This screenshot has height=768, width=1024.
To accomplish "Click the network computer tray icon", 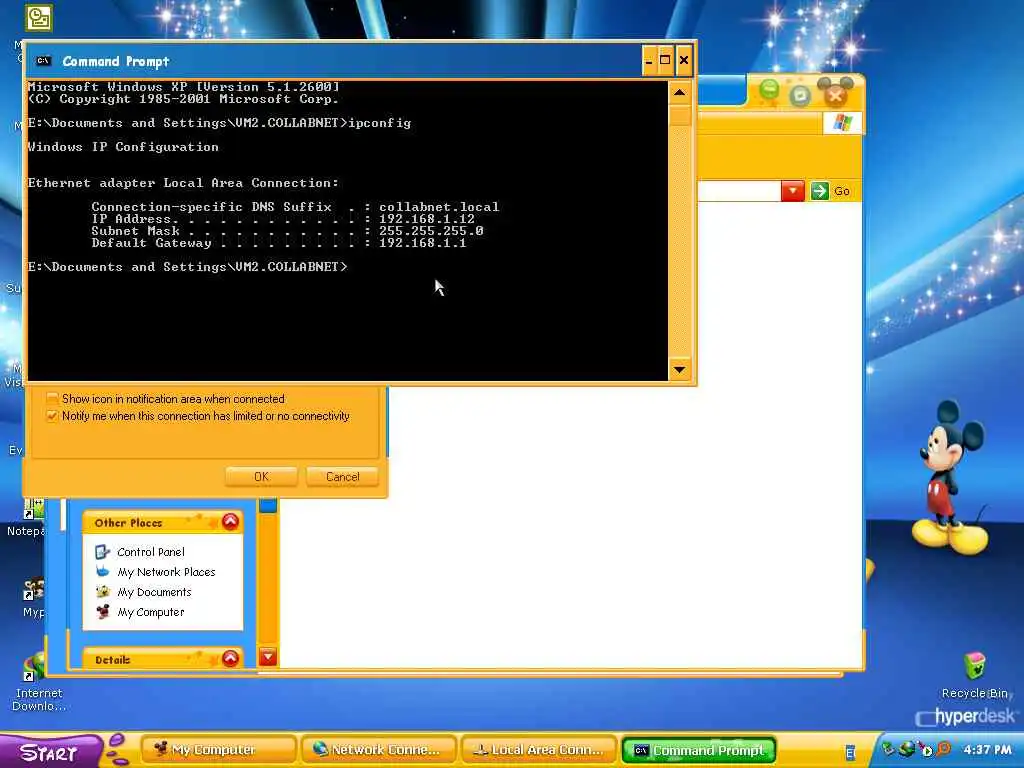I will (x=888, y=748).
